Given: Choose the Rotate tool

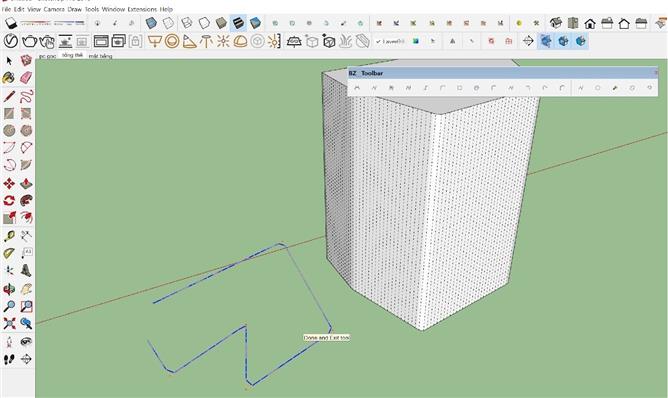Looking at the screenshot, I should (9, 200).
